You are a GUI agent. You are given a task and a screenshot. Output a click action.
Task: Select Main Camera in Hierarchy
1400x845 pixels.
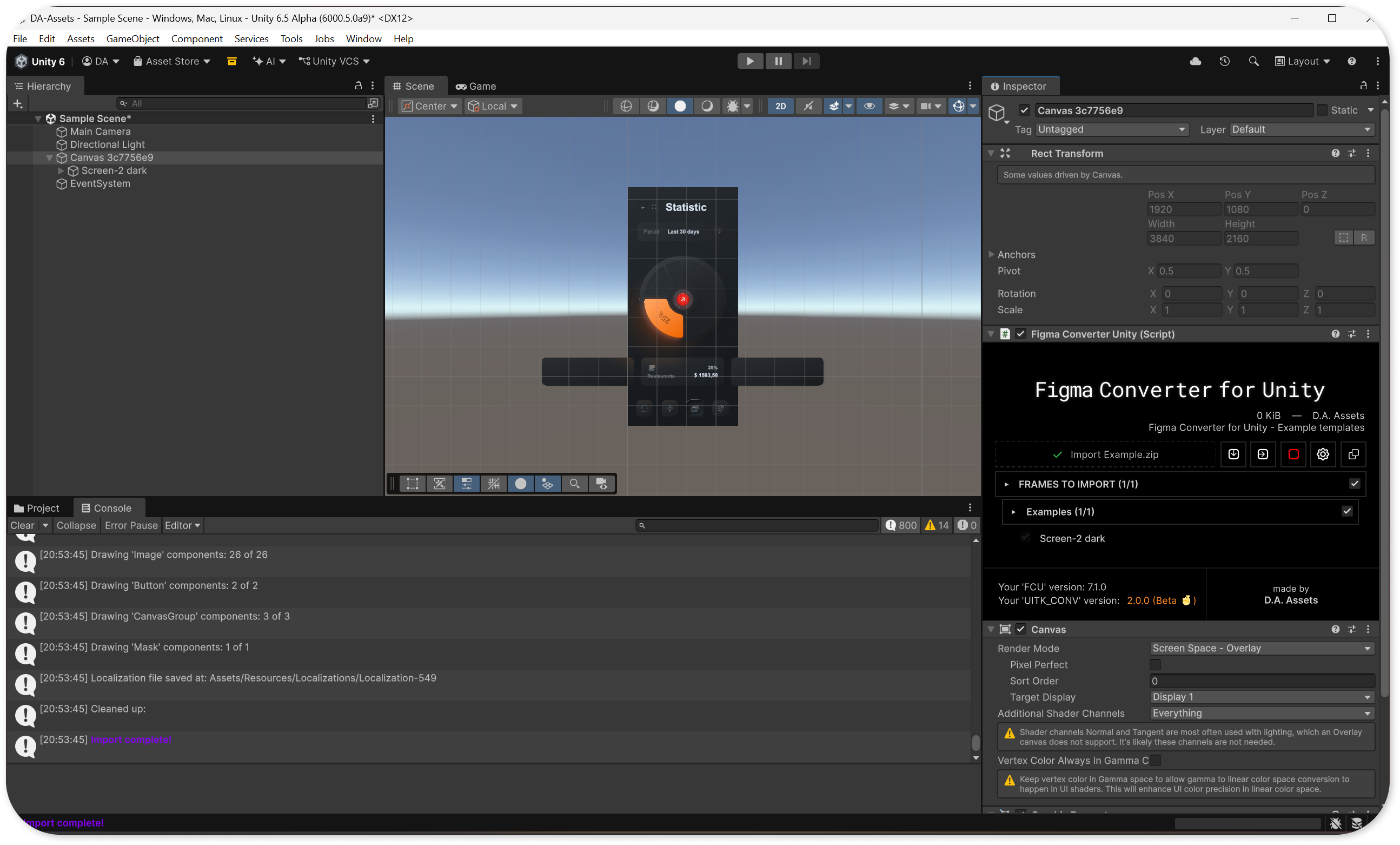100,131
